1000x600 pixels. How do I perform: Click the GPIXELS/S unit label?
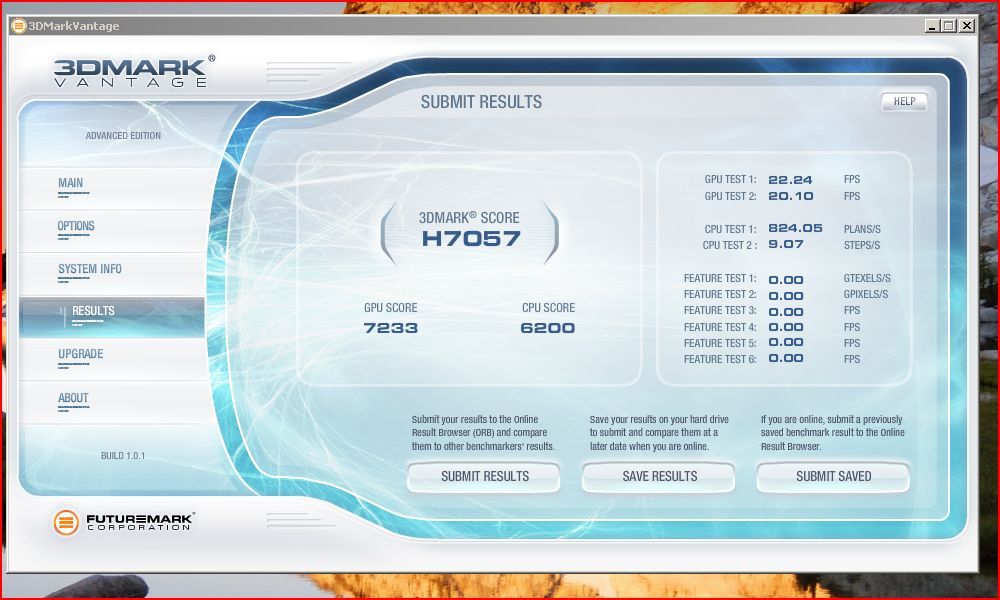coord(865,295)
